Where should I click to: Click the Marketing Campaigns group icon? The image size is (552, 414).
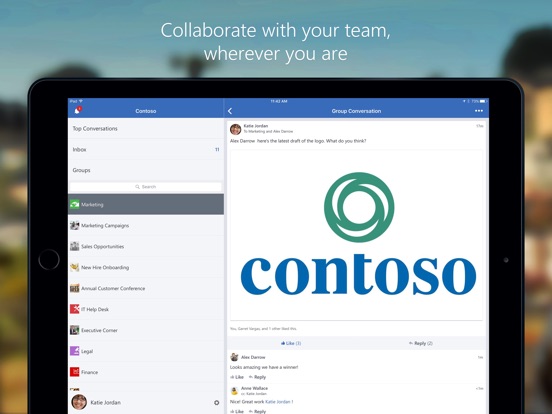tap(75, 225)
